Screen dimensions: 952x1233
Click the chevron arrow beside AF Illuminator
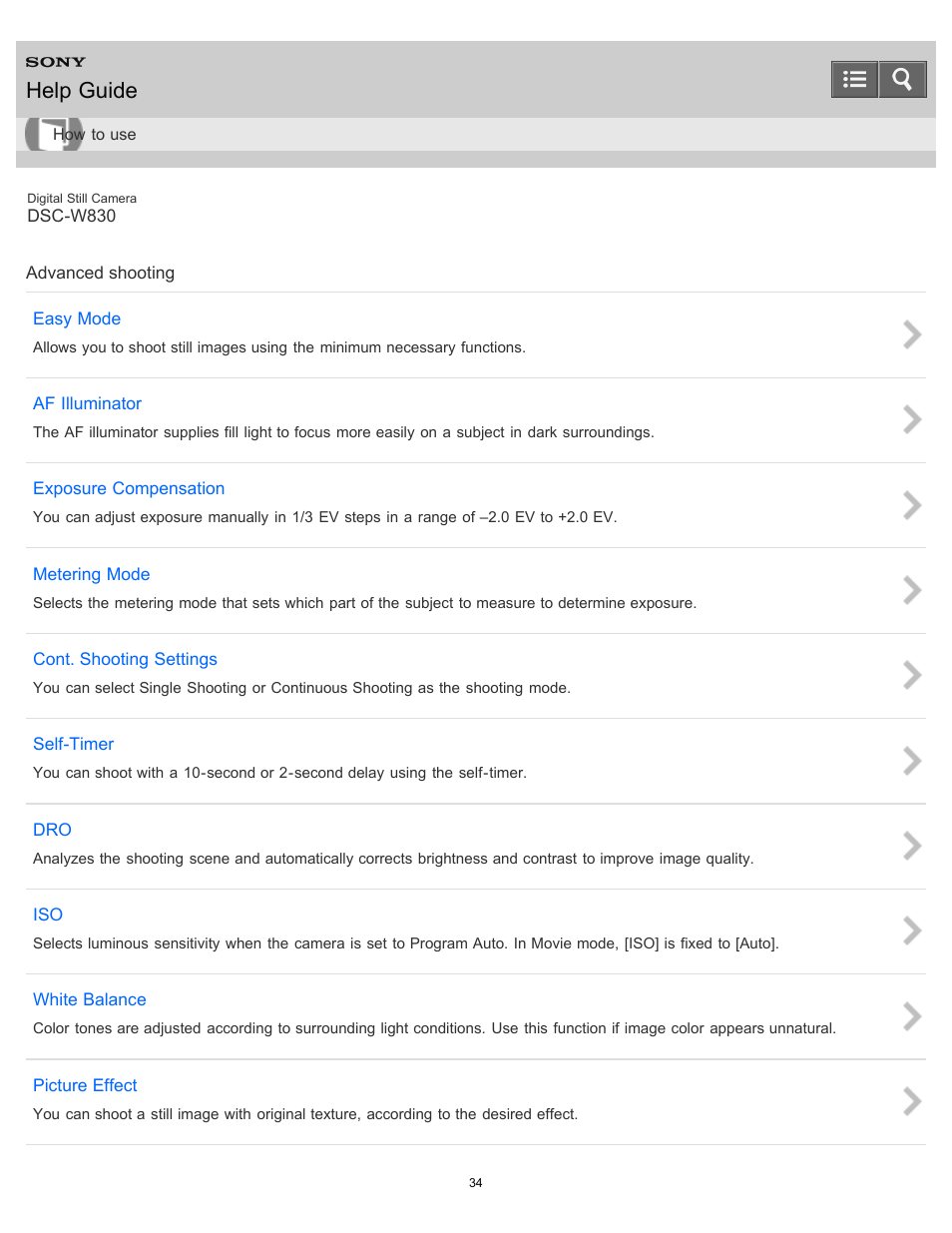pos(911,419)
